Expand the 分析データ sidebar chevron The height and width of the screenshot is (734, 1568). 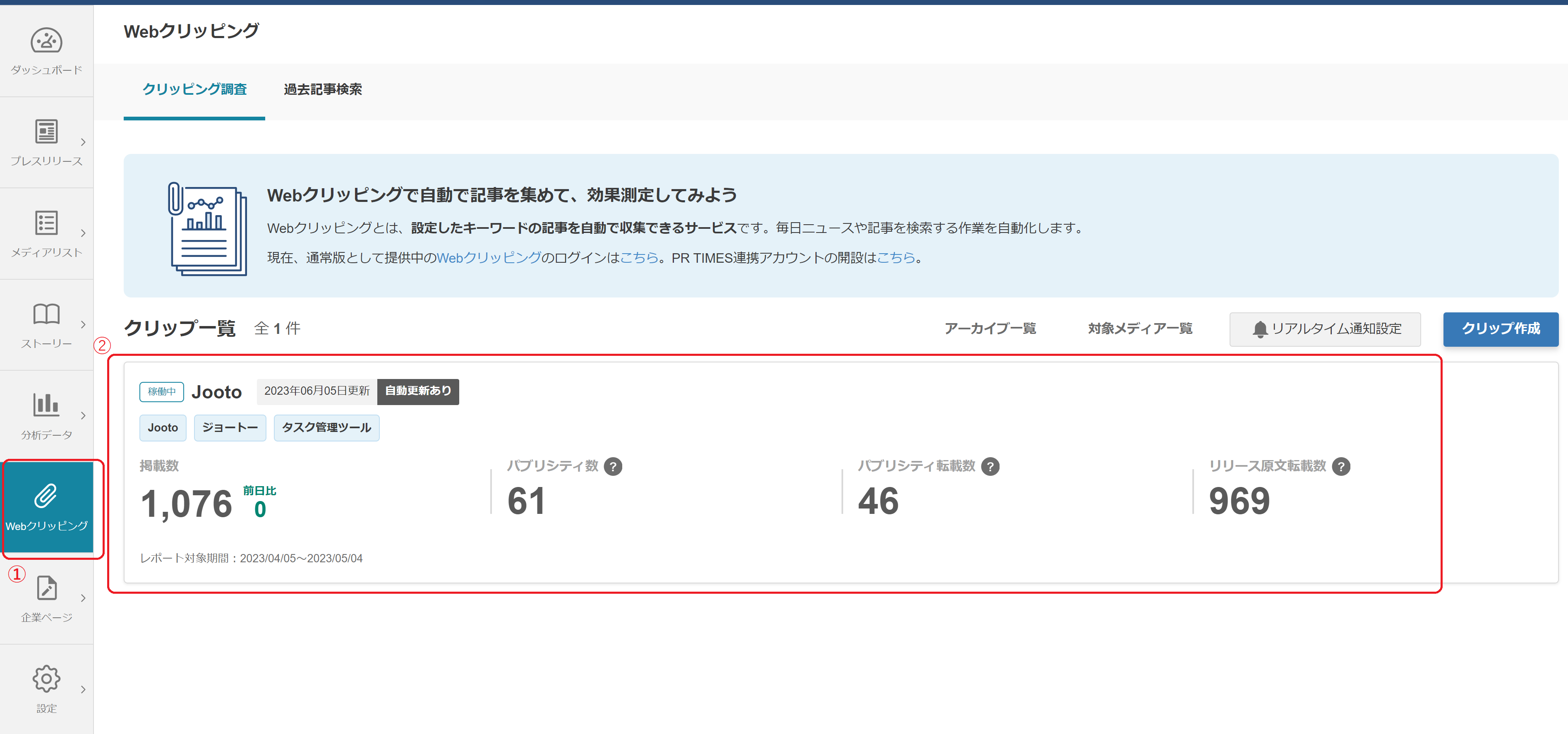84,416
